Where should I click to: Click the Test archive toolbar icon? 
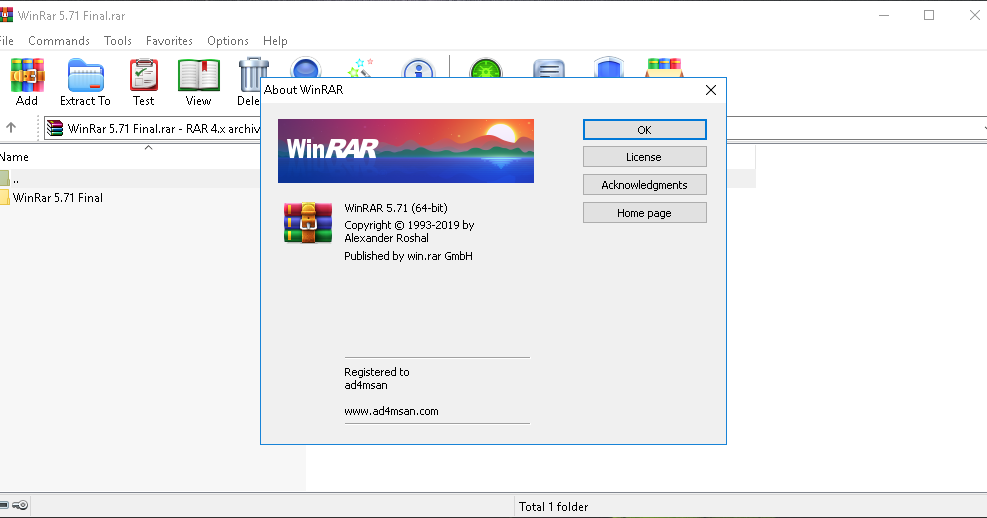144,76
